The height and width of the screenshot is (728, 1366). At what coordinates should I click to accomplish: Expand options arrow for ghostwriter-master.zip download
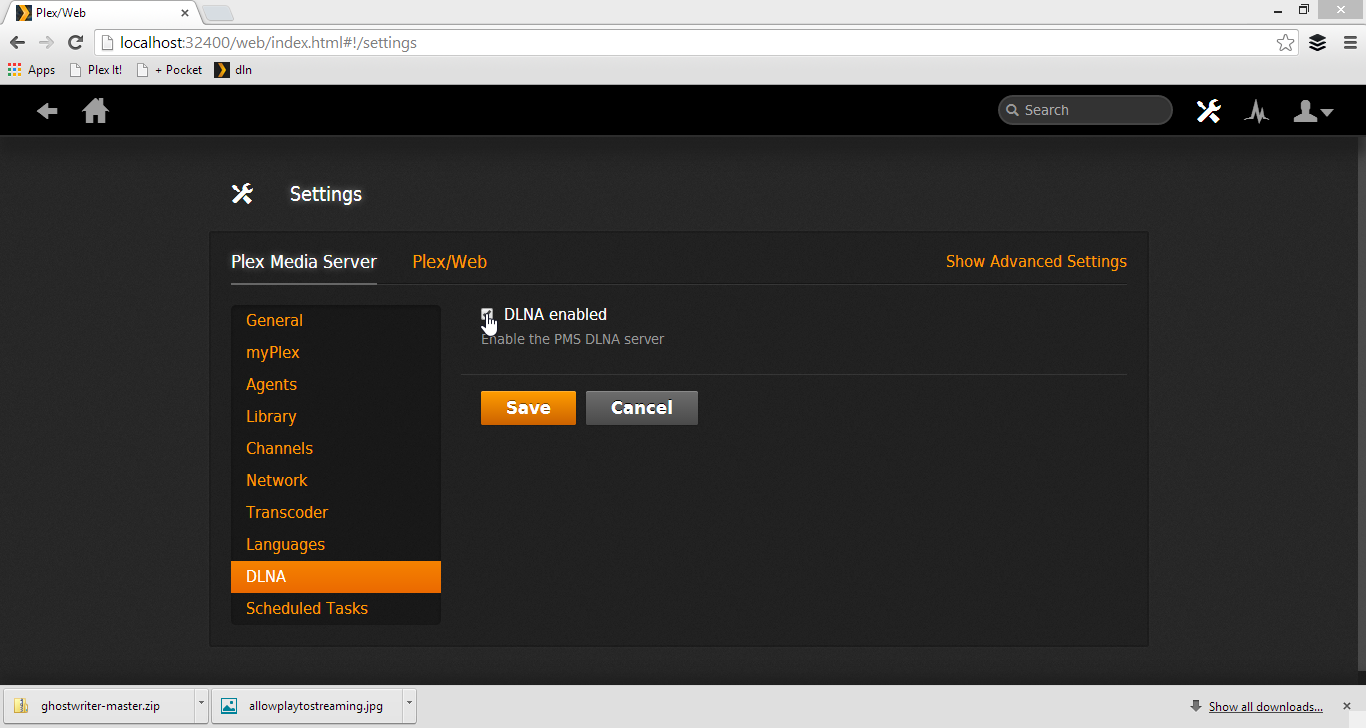[x=201, y=706]
